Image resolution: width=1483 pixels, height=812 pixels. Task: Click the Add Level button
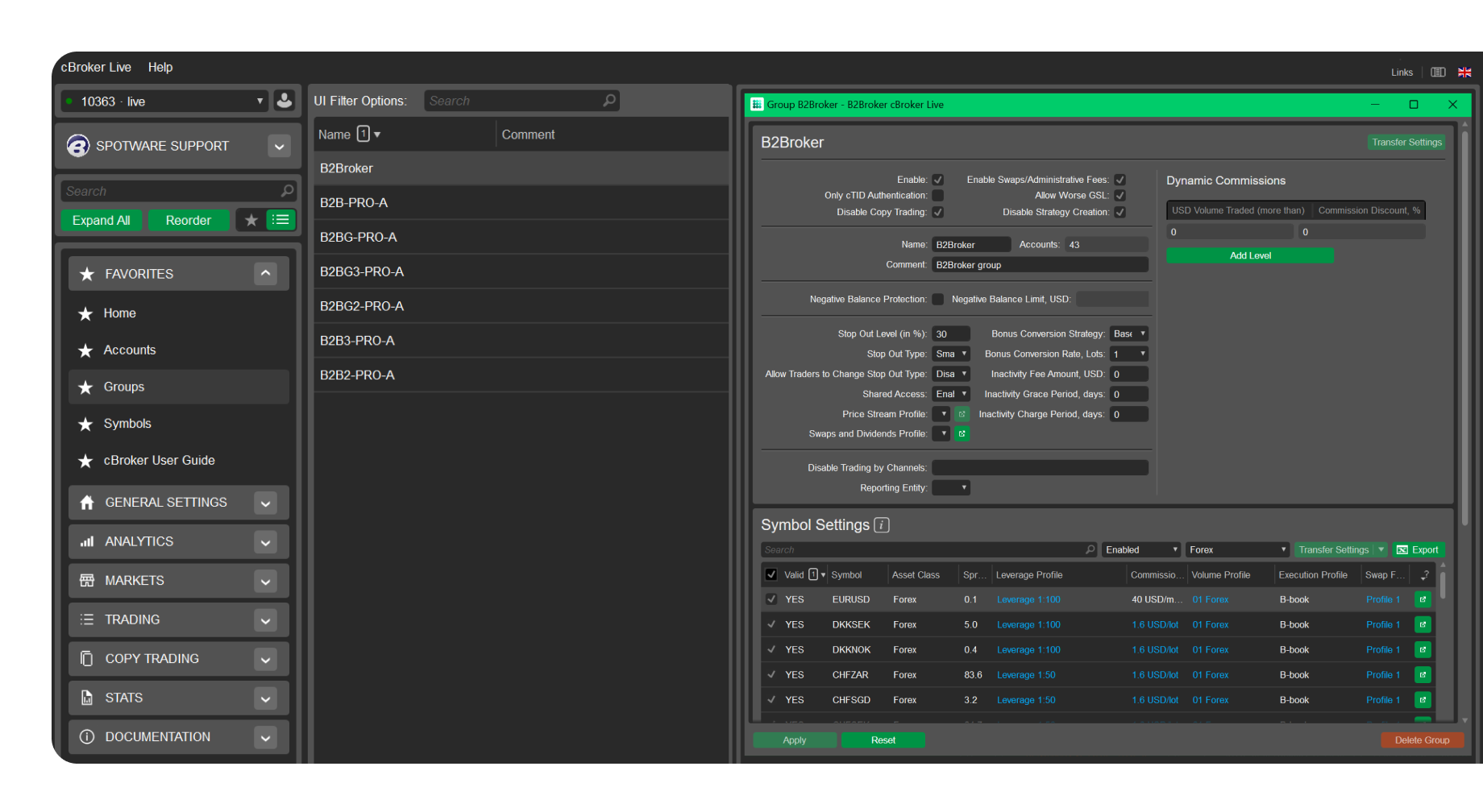pos(1250,255)
